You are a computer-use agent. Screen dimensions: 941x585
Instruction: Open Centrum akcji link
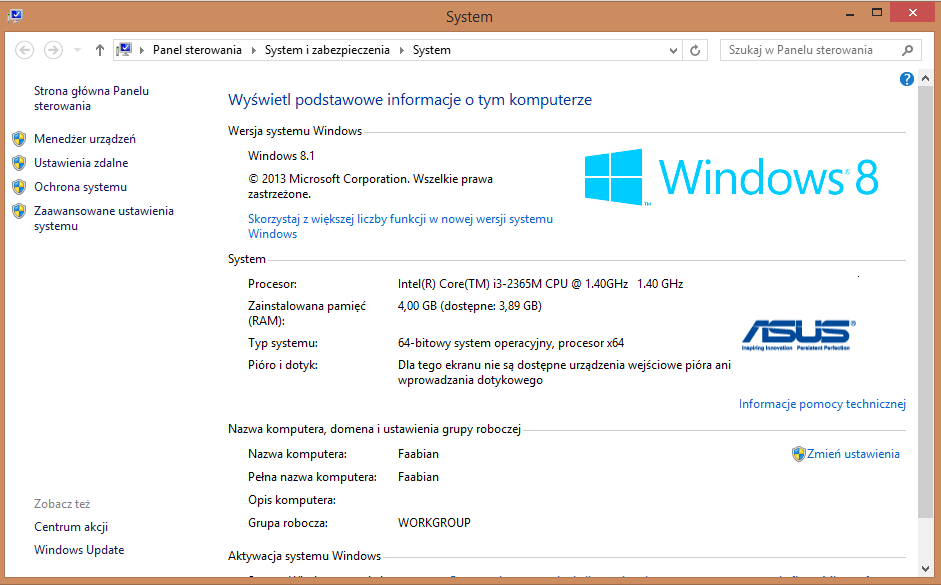71,527
